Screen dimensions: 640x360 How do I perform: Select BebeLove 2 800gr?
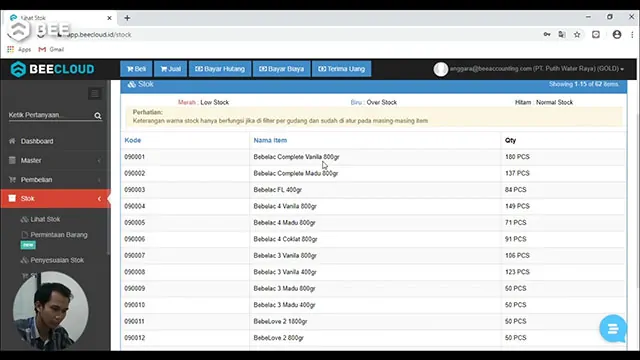click(x=279, y=338)
